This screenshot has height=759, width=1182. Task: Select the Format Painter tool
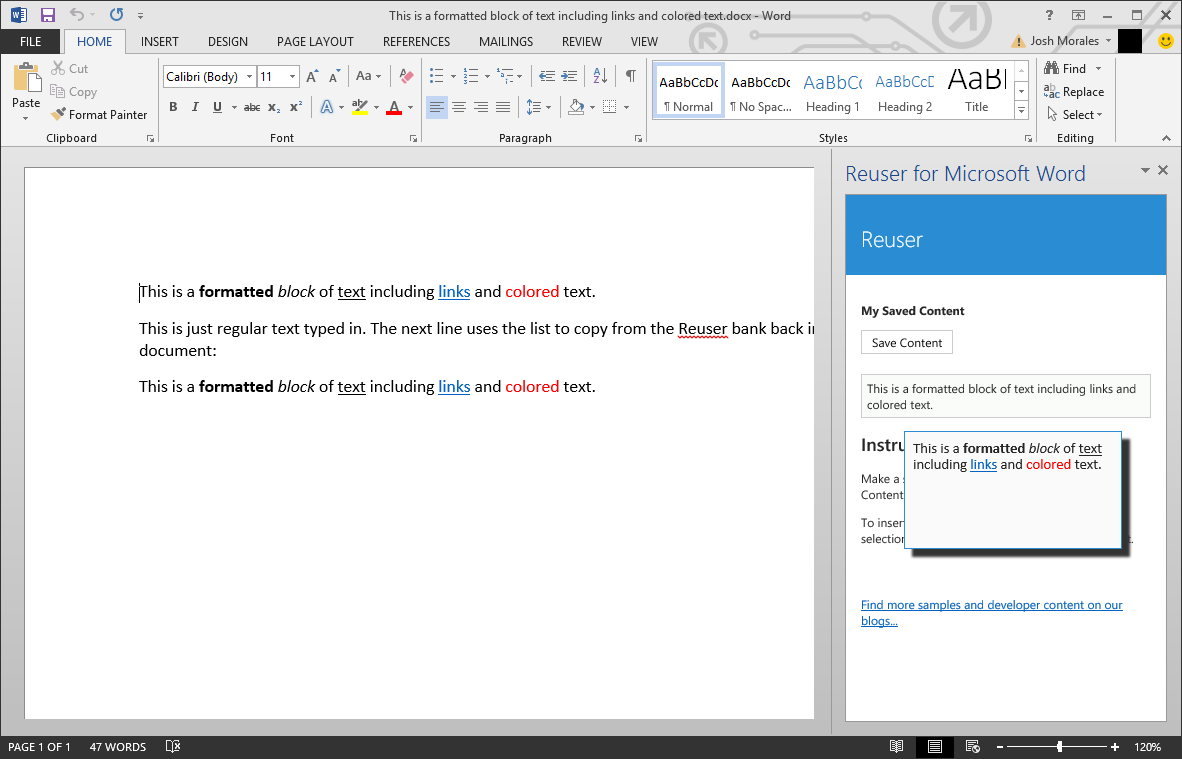tap(99, 114)
